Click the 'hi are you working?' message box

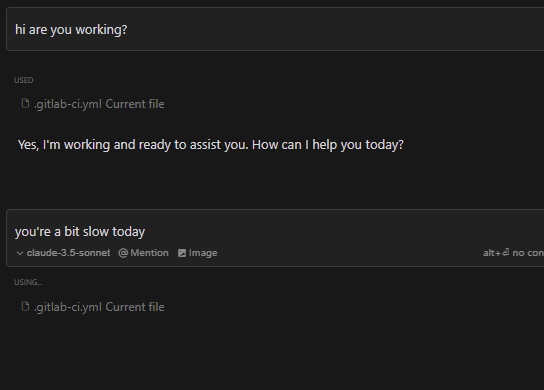pyautogui.click(x=275, y=29)
